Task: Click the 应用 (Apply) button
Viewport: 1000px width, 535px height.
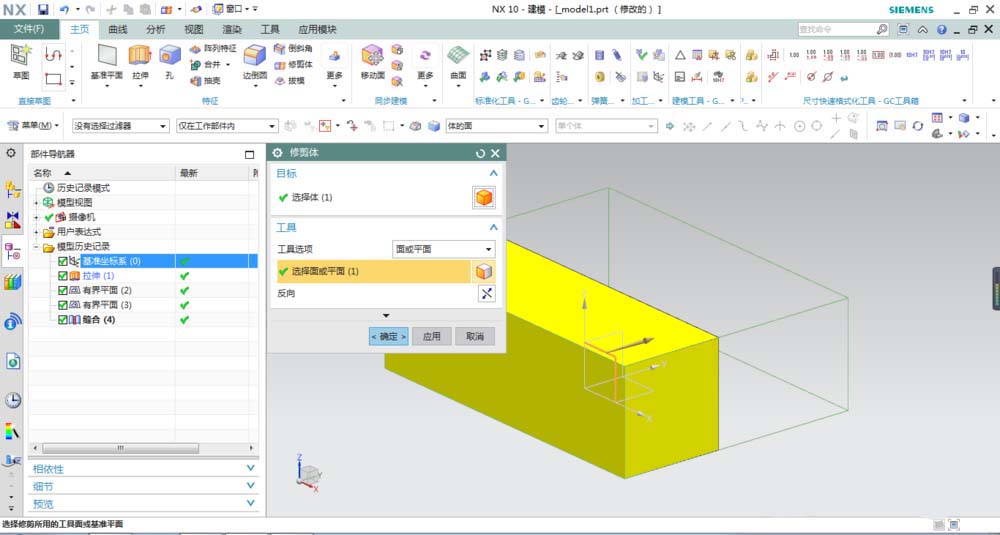Action: [432, 336]
